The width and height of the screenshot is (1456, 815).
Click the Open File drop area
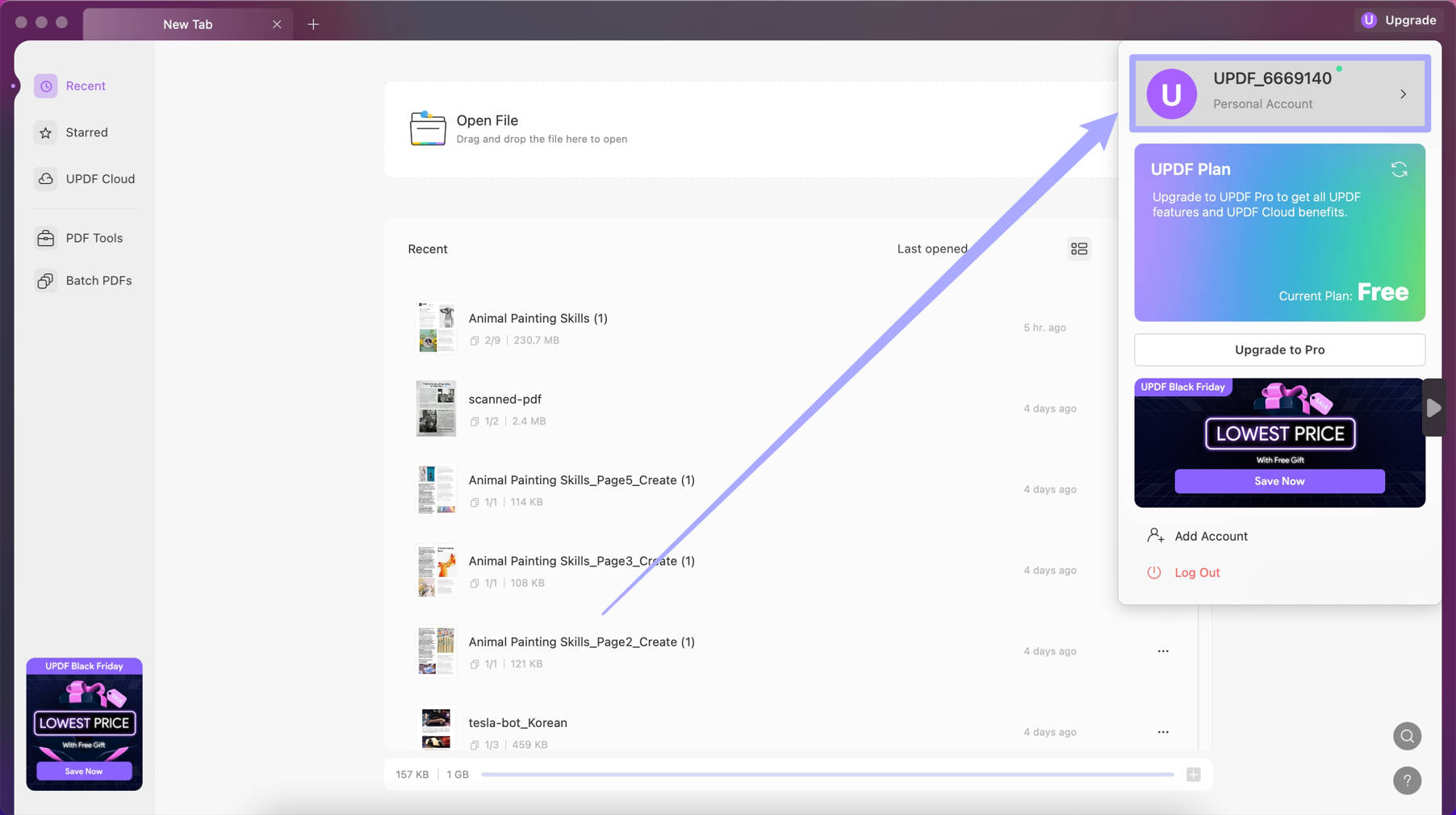coord(751,129)
